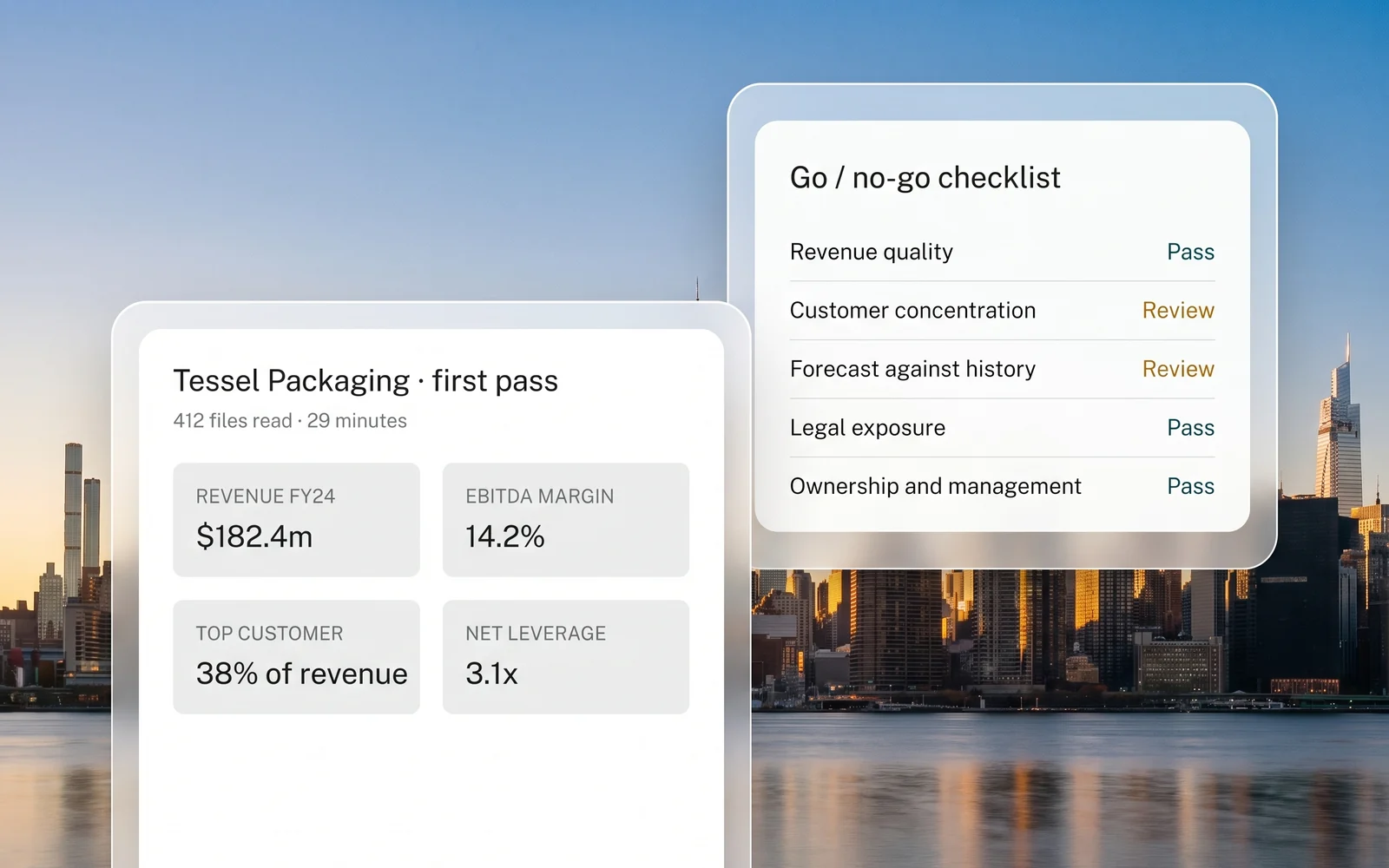Click the "Tessel Packaging · first pass" title
The width and height of the screenshot is (1389, 868).
[x=365, y=381]
